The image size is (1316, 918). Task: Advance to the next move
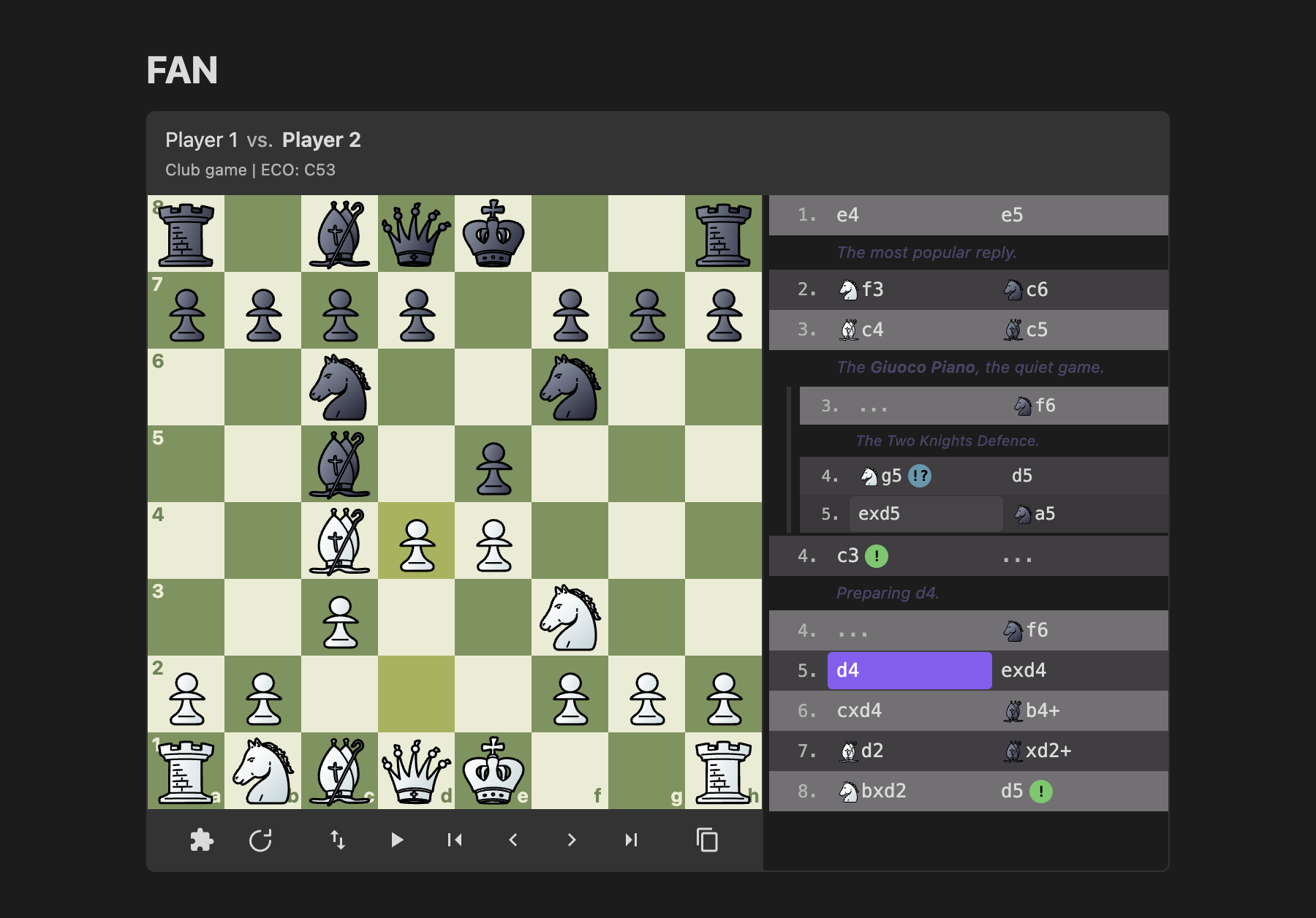pos(572,840)
